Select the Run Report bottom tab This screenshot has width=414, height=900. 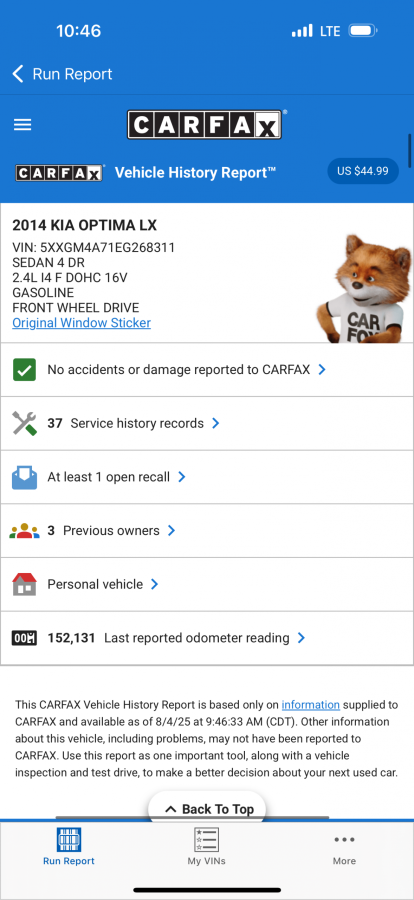(69, 847)
